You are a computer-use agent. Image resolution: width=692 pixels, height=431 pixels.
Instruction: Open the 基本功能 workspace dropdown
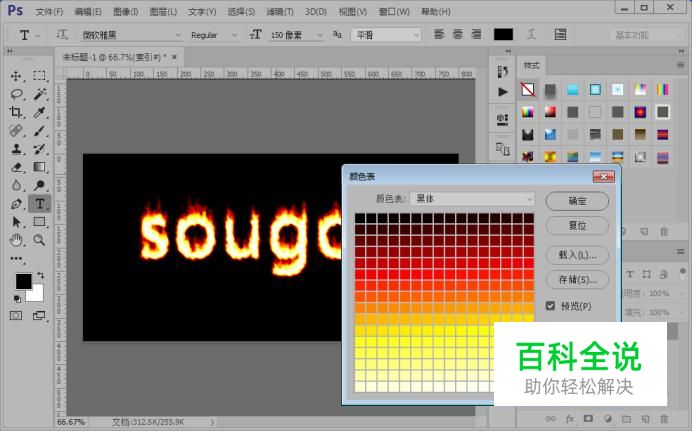pos(647,35)
